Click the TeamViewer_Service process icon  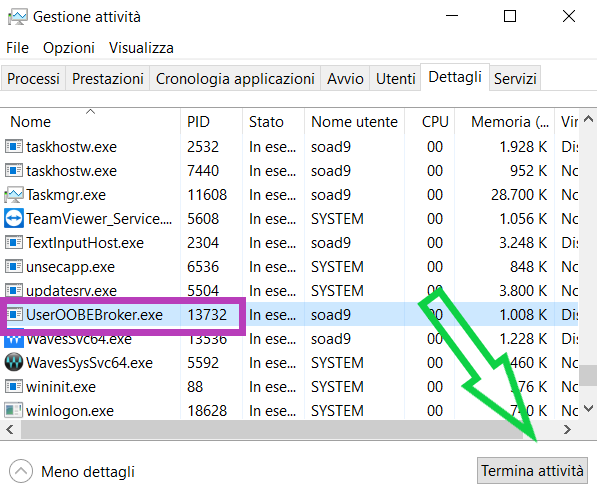tap(14, 219)
